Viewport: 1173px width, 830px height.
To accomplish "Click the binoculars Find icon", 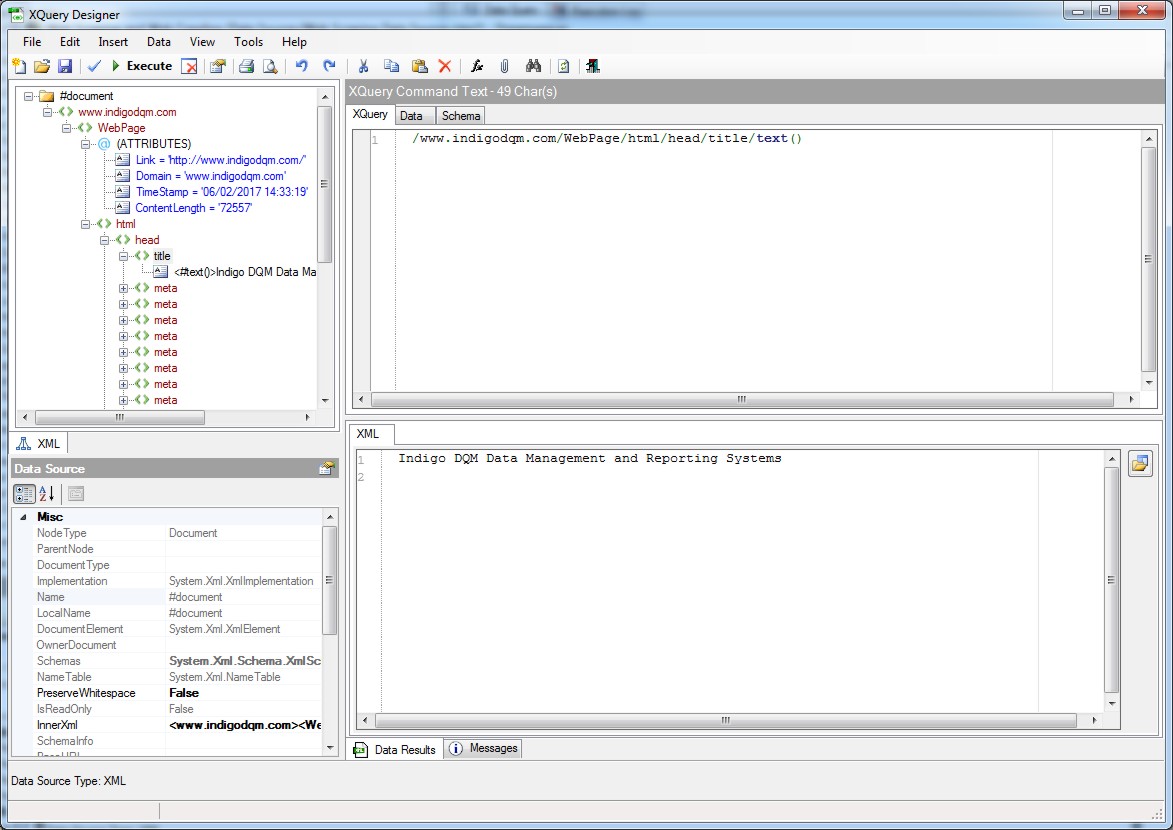I will 533,66.
